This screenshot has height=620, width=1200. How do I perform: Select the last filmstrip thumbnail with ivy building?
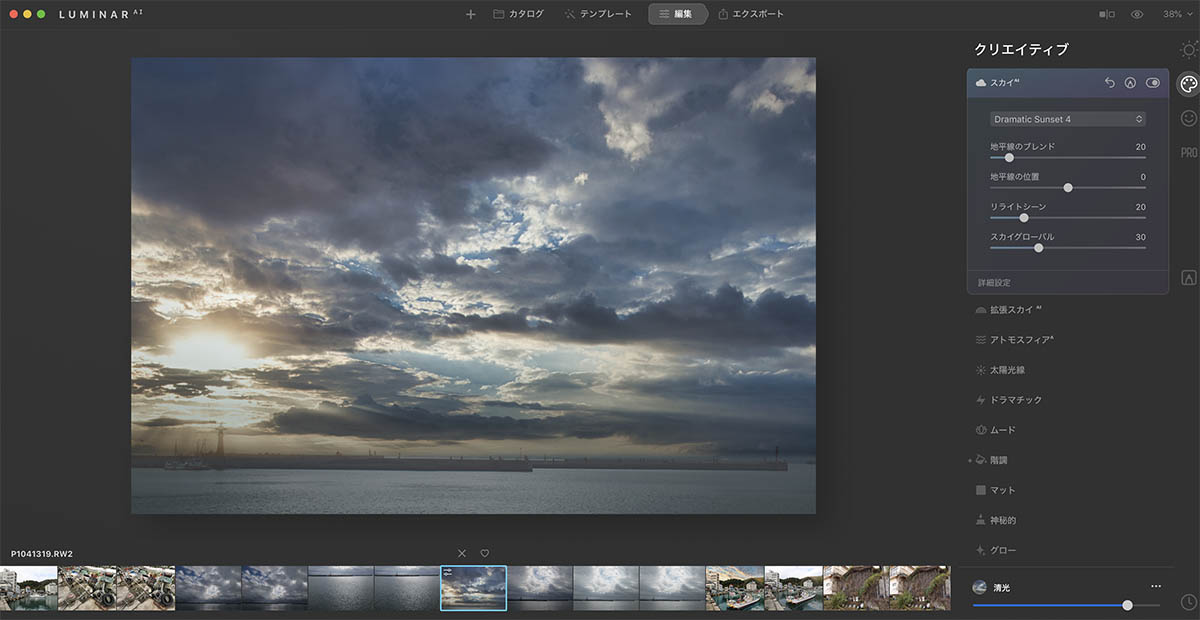(x=920, y=588)
